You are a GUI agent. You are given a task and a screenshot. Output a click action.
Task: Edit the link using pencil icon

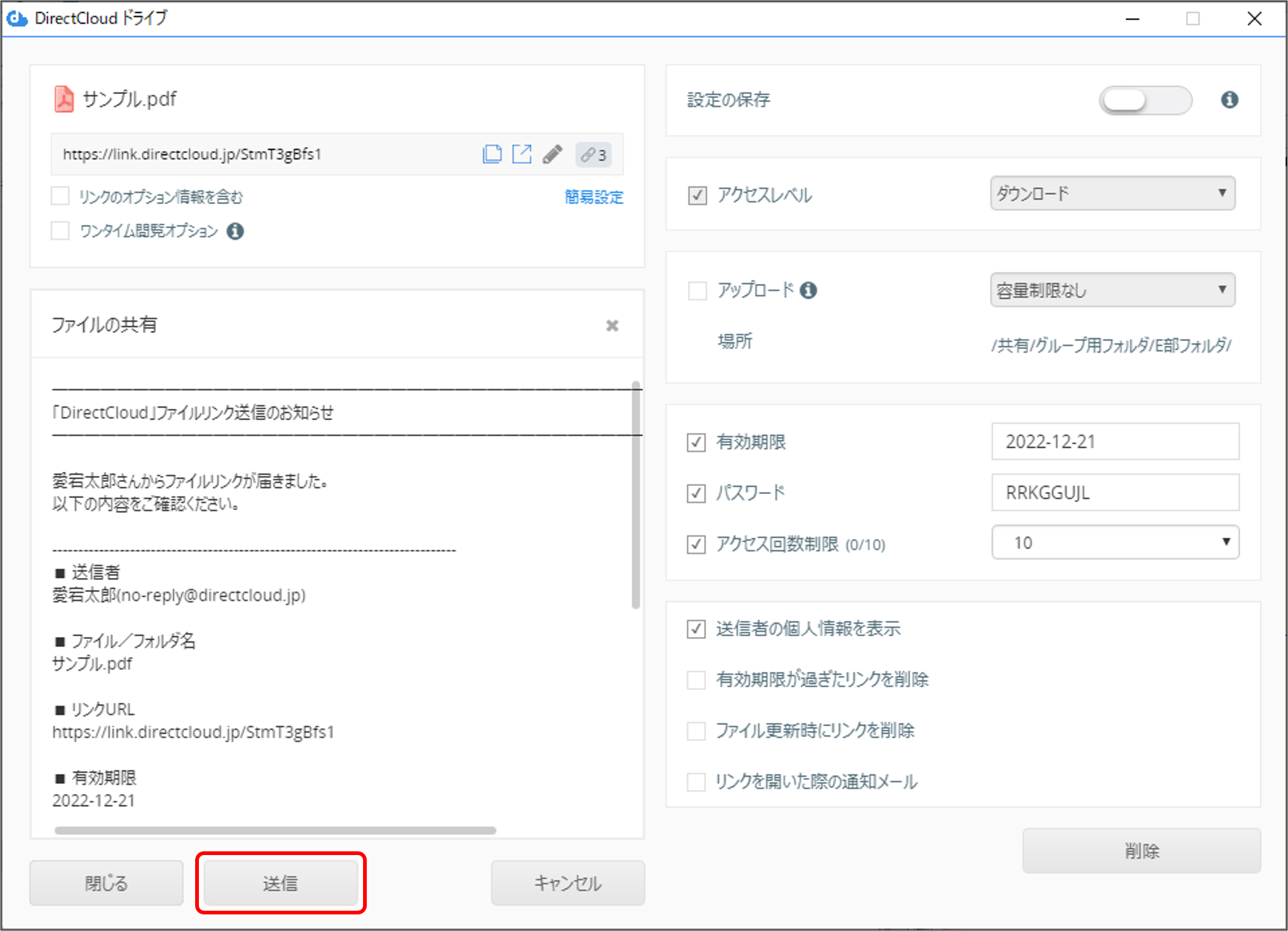pyautogui.click(x=552, y=155)
